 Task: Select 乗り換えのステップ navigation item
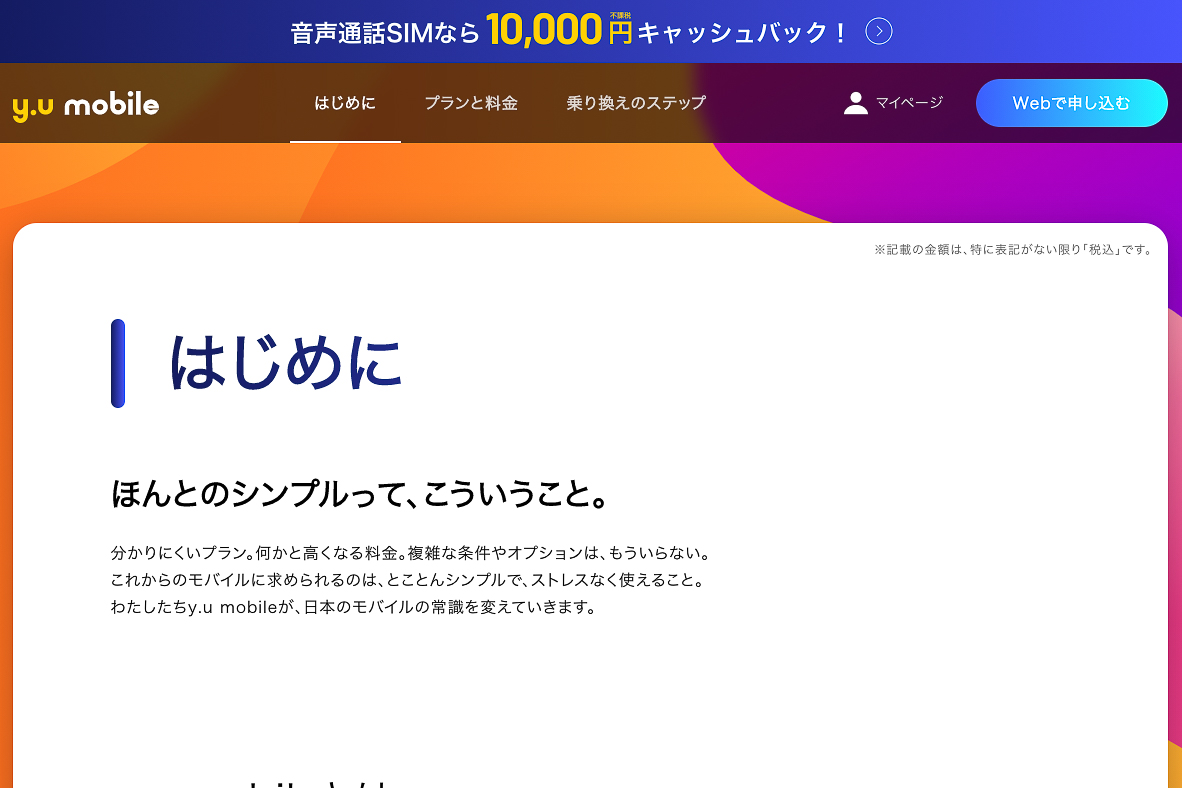(x=636, y=103)
